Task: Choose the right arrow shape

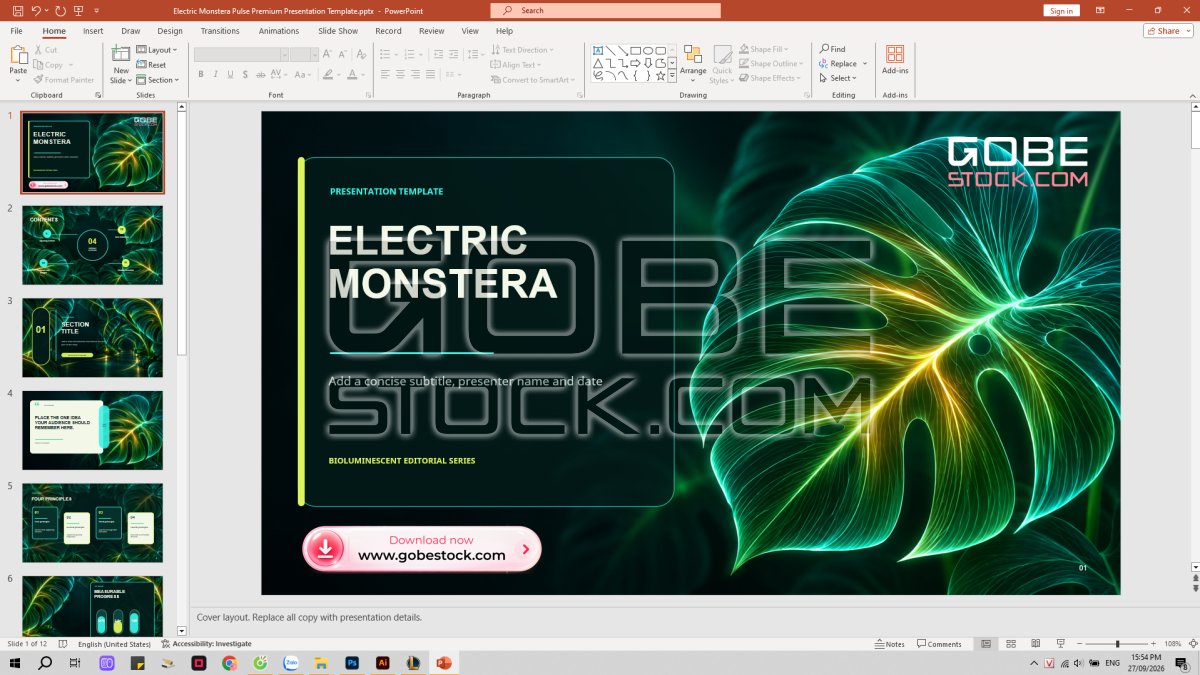Action: pyautogui.click(x=636, y=63)
